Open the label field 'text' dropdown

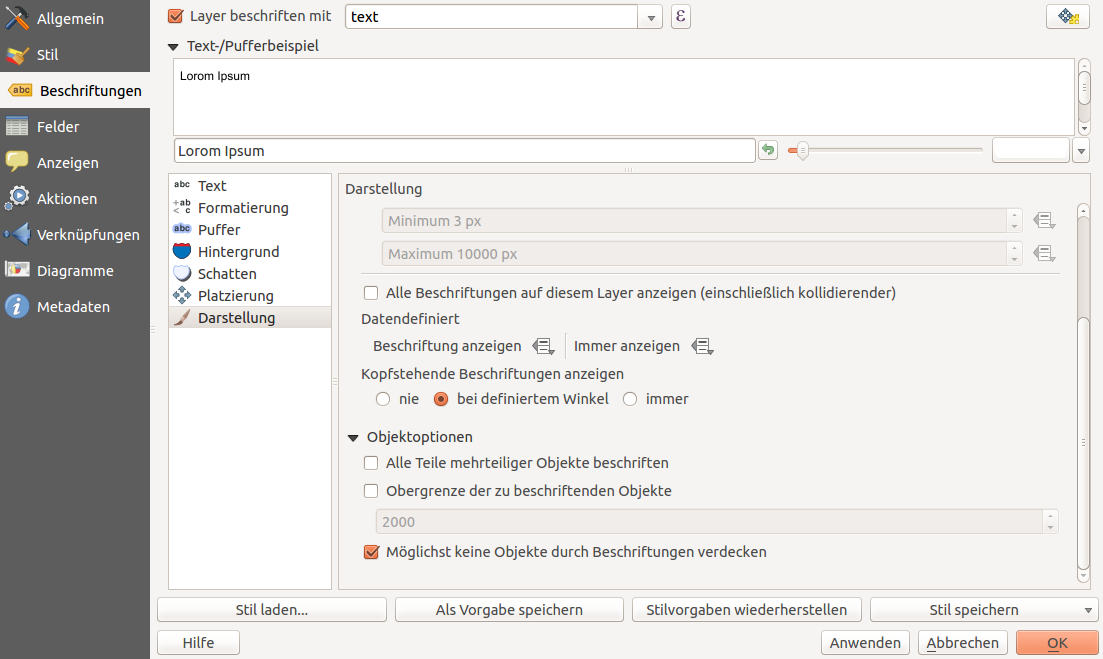click(651, 17)
